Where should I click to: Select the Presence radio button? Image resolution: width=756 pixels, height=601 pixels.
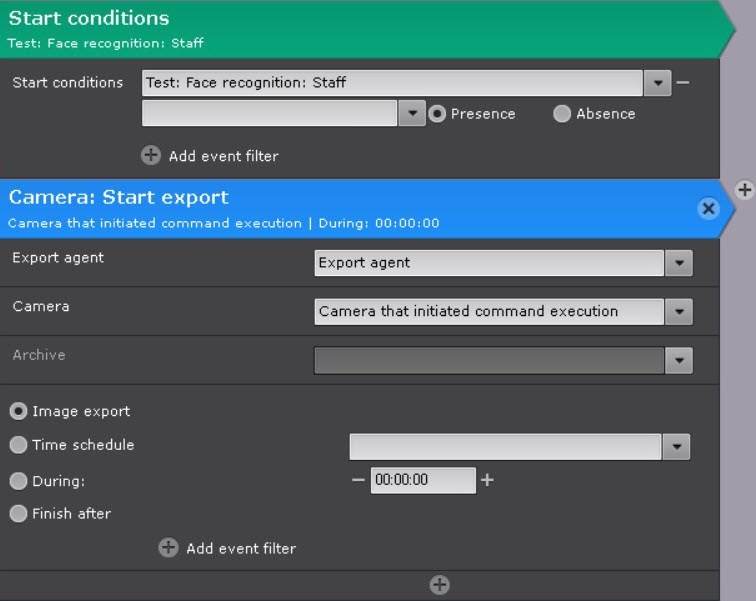pos(437,114)
